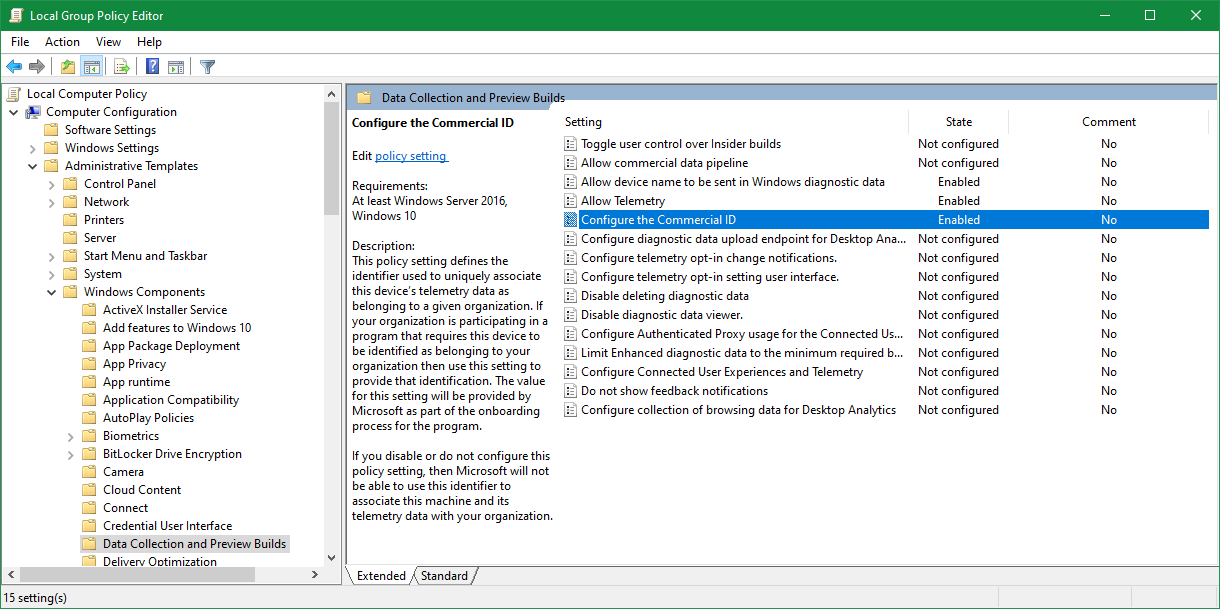Toggle the Show/Hide Action Pane icon
The width and height of the screenshot is (1220, 609).
pyautogui.click(x=176, y=67)
